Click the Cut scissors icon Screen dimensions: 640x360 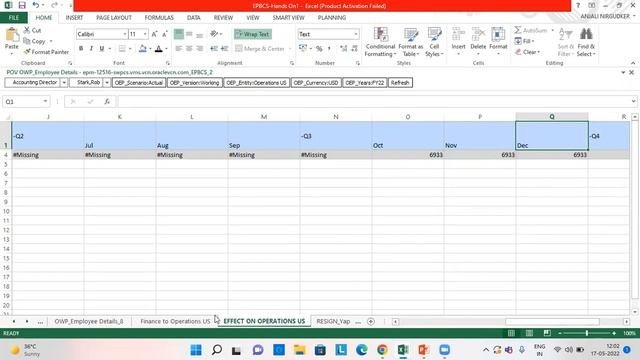coord(27,30)
